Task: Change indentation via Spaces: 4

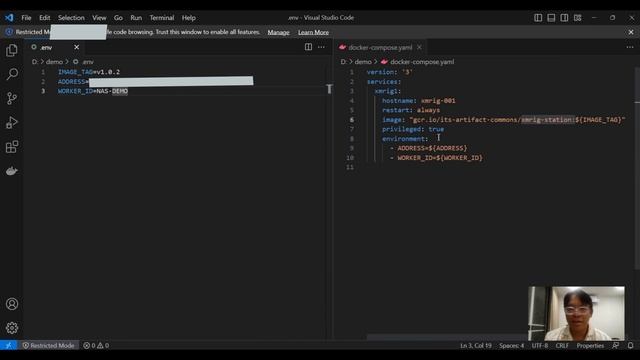Action: (x=511, y=345)
